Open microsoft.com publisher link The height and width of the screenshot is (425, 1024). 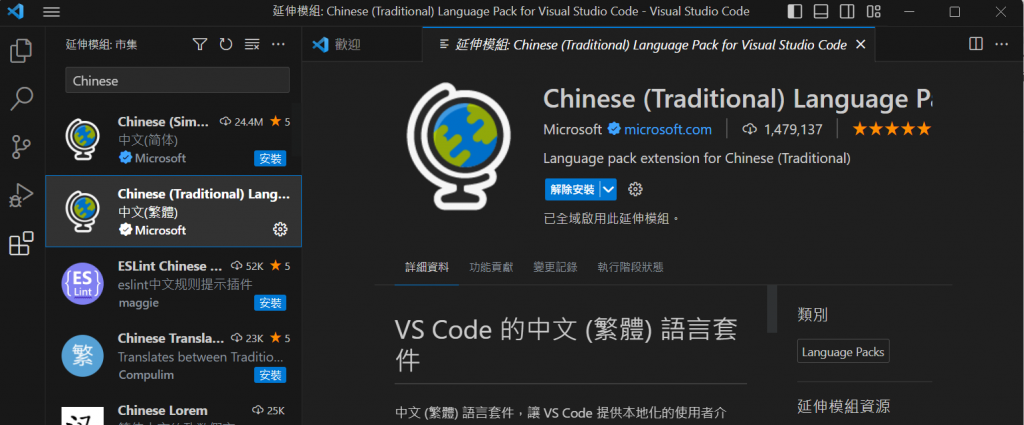[x=667, y=129]
